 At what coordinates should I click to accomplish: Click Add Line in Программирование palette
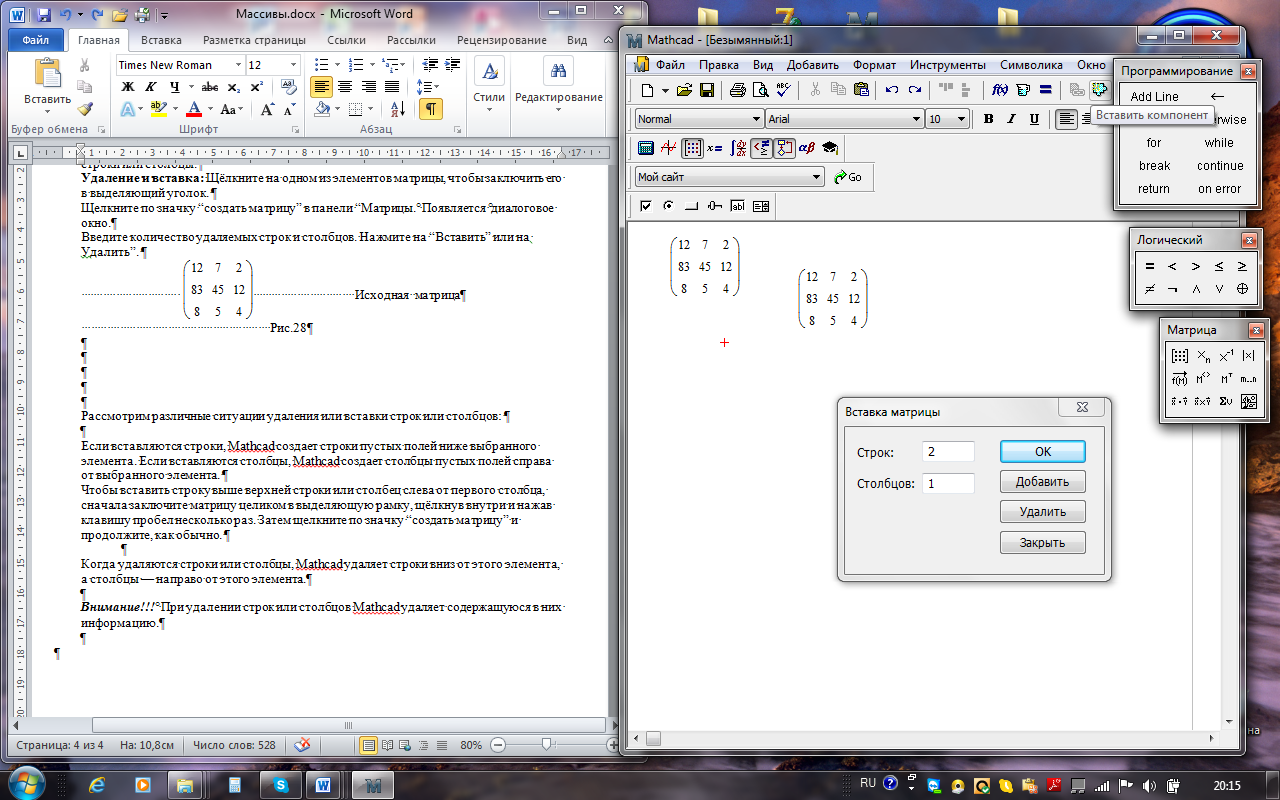pyautogui.click(x=1154, y=97)
